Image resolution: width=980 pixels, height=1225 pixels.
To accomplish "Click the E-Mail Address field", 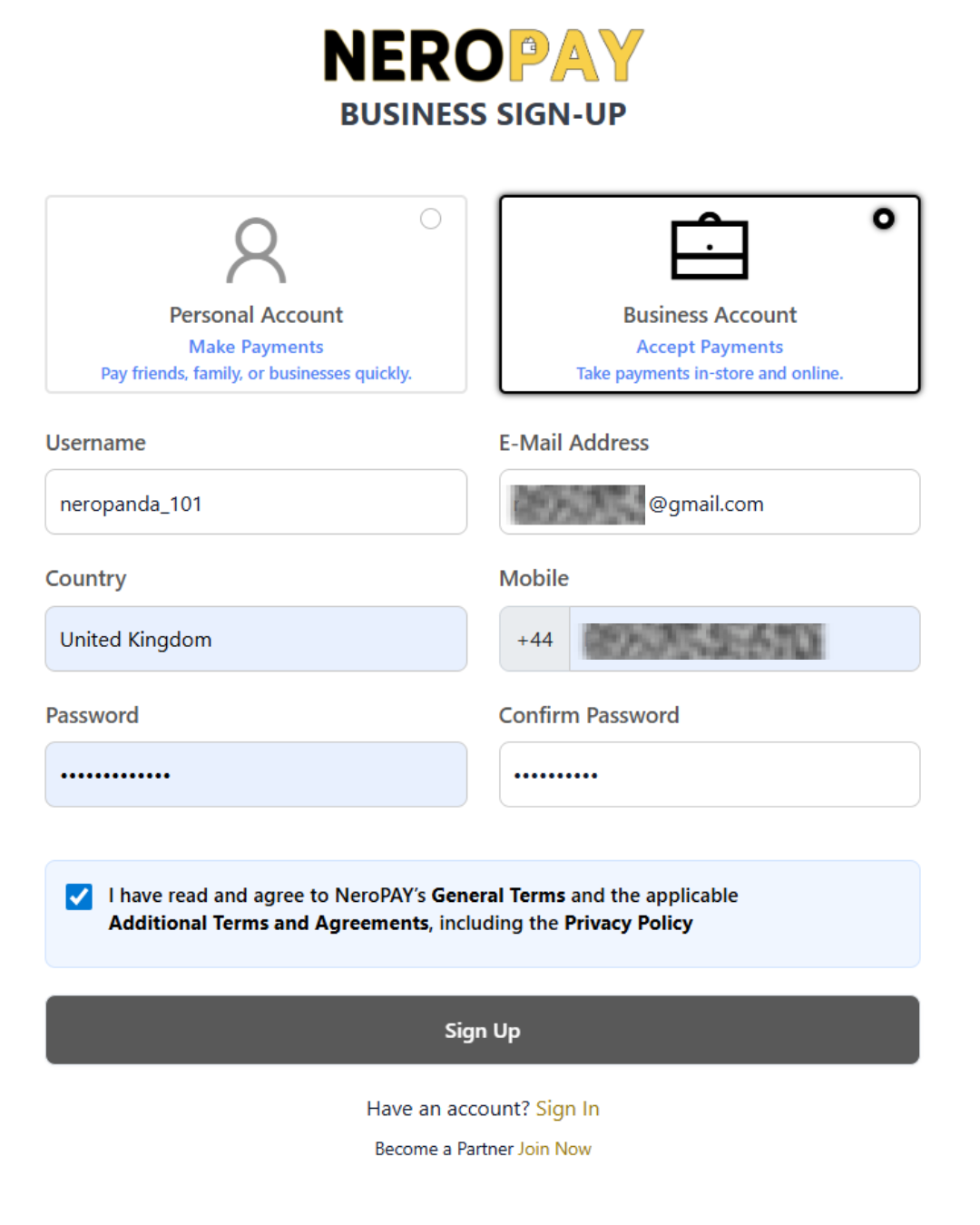I will [709, 502].
